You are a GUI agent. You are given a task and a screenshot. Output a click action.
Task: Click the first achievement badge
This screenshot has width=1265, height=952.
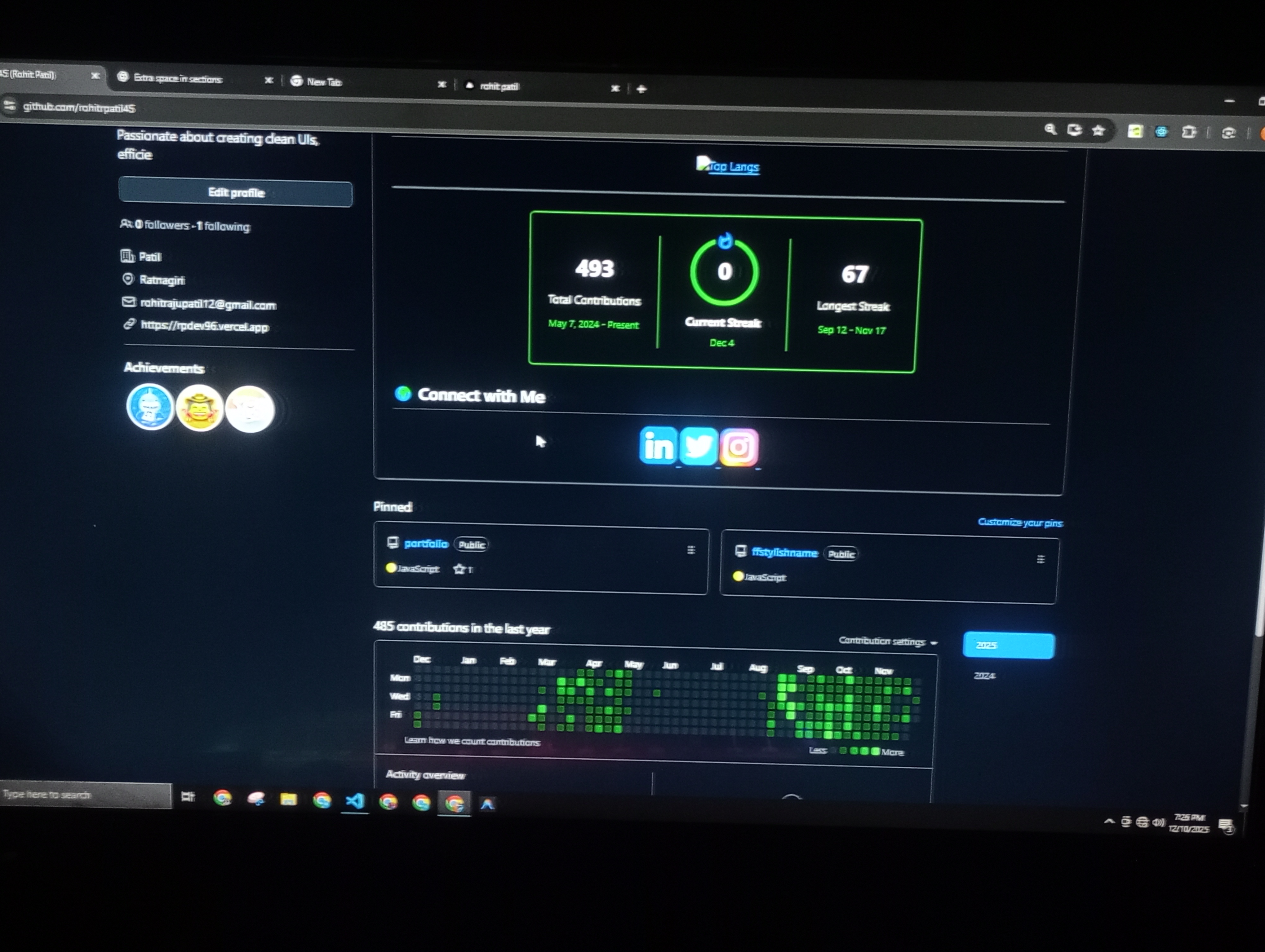[x=150, y=407]
